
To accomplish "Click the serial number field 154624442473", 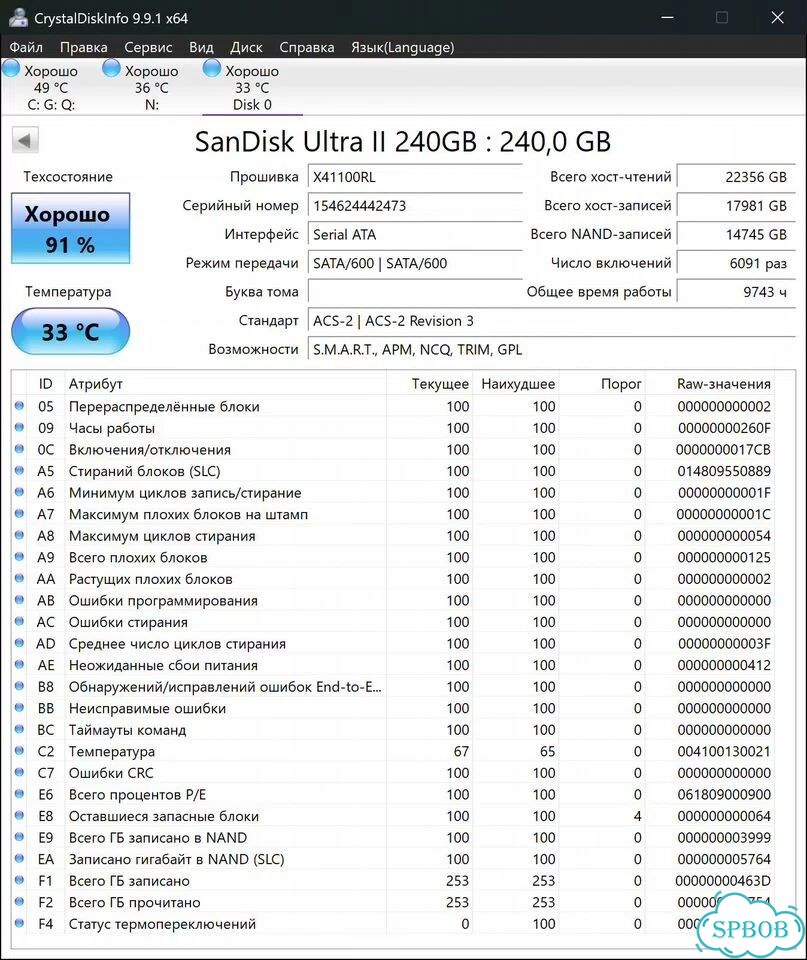I will [415, 206].
